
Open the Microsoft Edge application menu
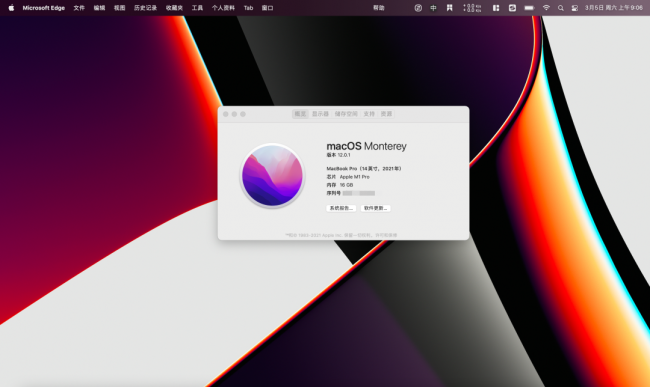point(44,8)
